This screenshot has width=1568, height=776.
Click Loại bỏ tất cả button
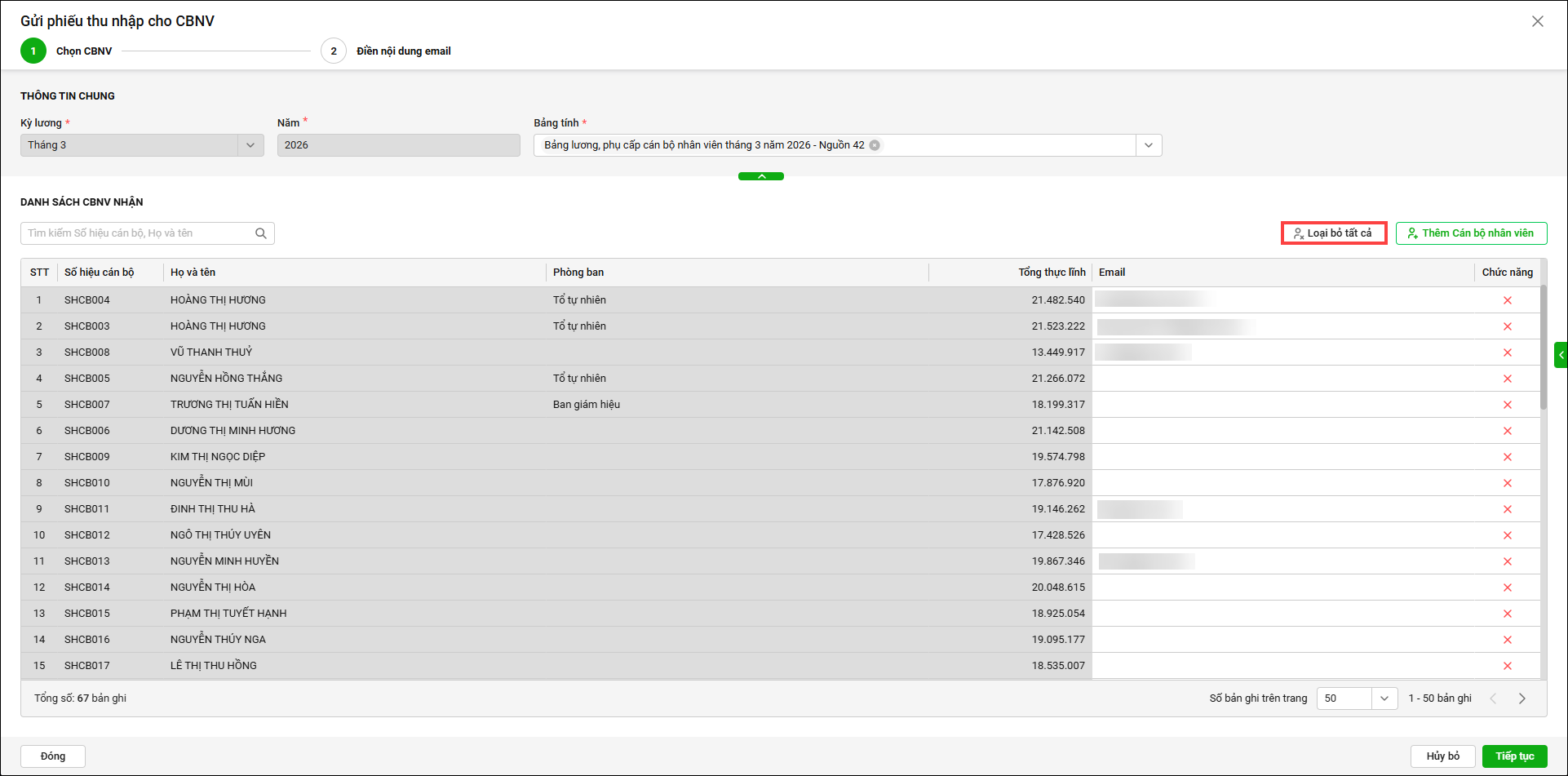(x=1333, y=233)
